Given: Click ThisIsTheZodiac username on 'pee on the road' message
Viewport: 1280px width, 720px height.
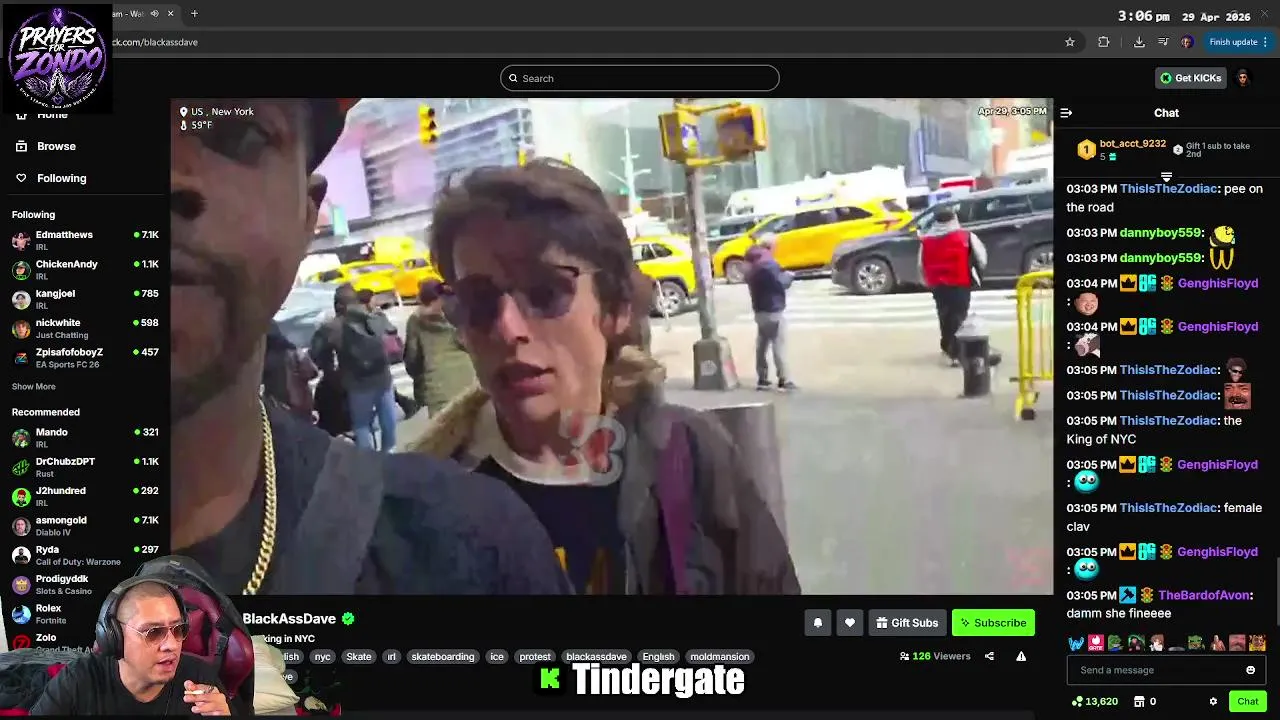Looking at the screenshot, I should 1168,189.
